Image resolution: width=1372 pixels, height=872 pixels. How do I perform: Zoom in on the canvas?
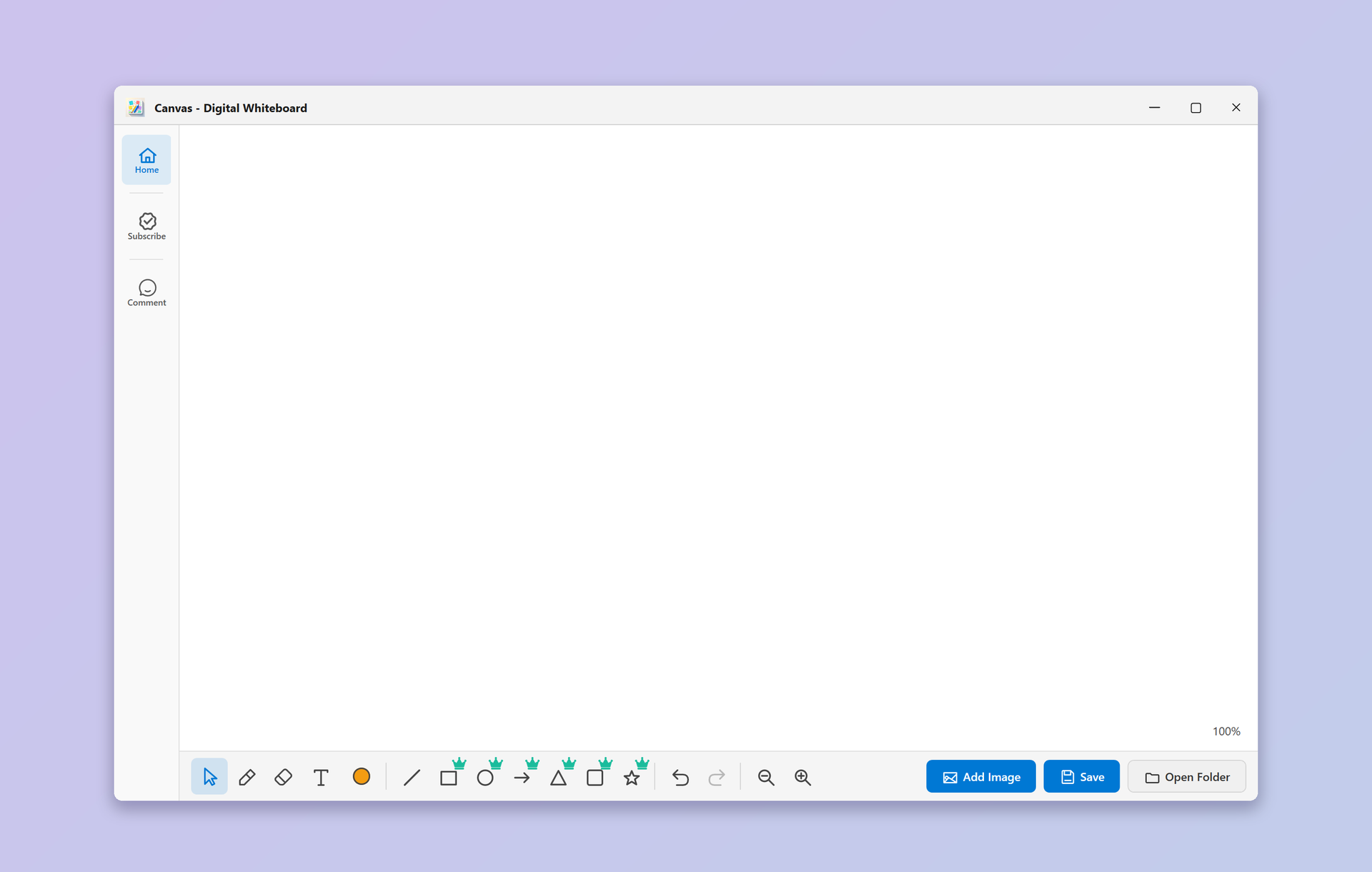click(802, 777)
